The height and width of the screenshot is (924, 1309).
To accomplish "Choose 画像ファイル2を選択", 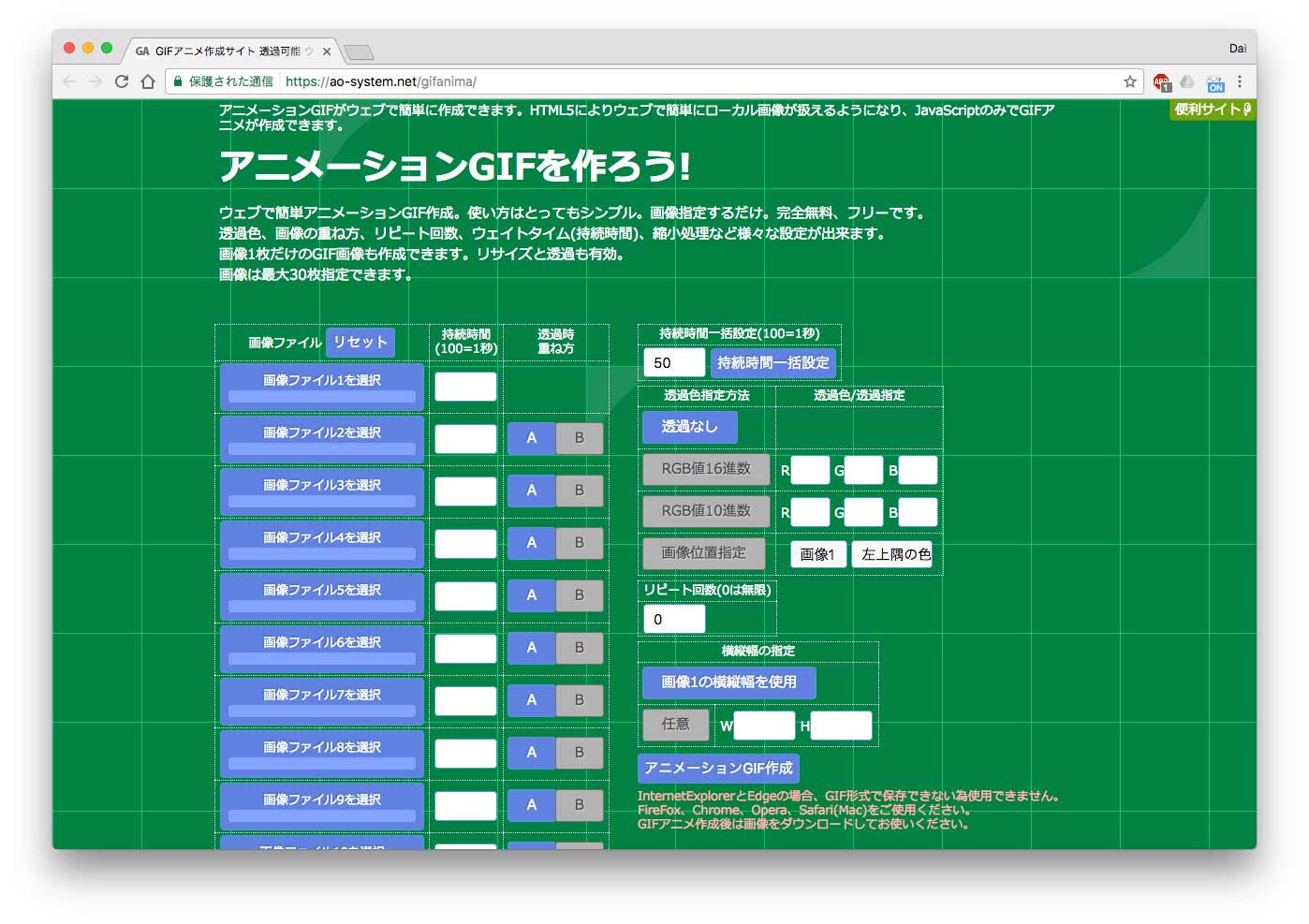I will coord(322,440).
